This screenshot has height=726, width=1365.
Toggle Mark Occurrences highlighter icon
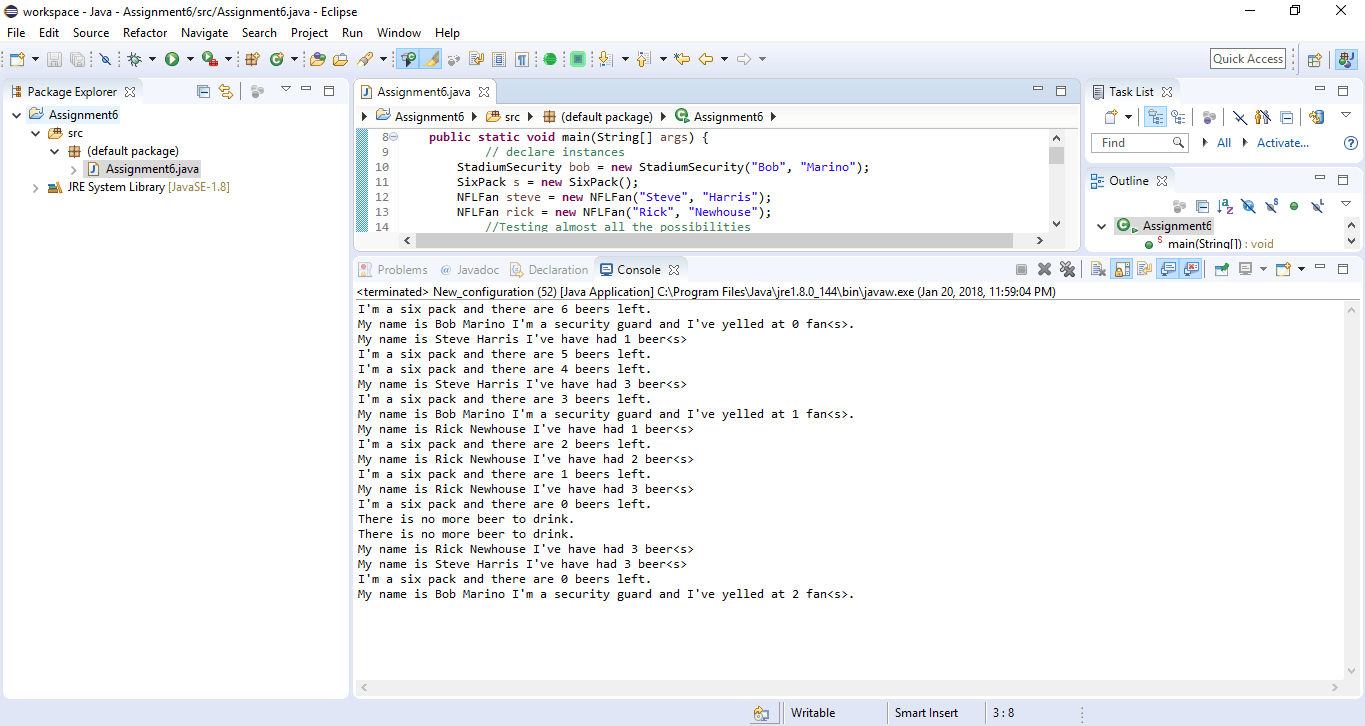(432, 60)
